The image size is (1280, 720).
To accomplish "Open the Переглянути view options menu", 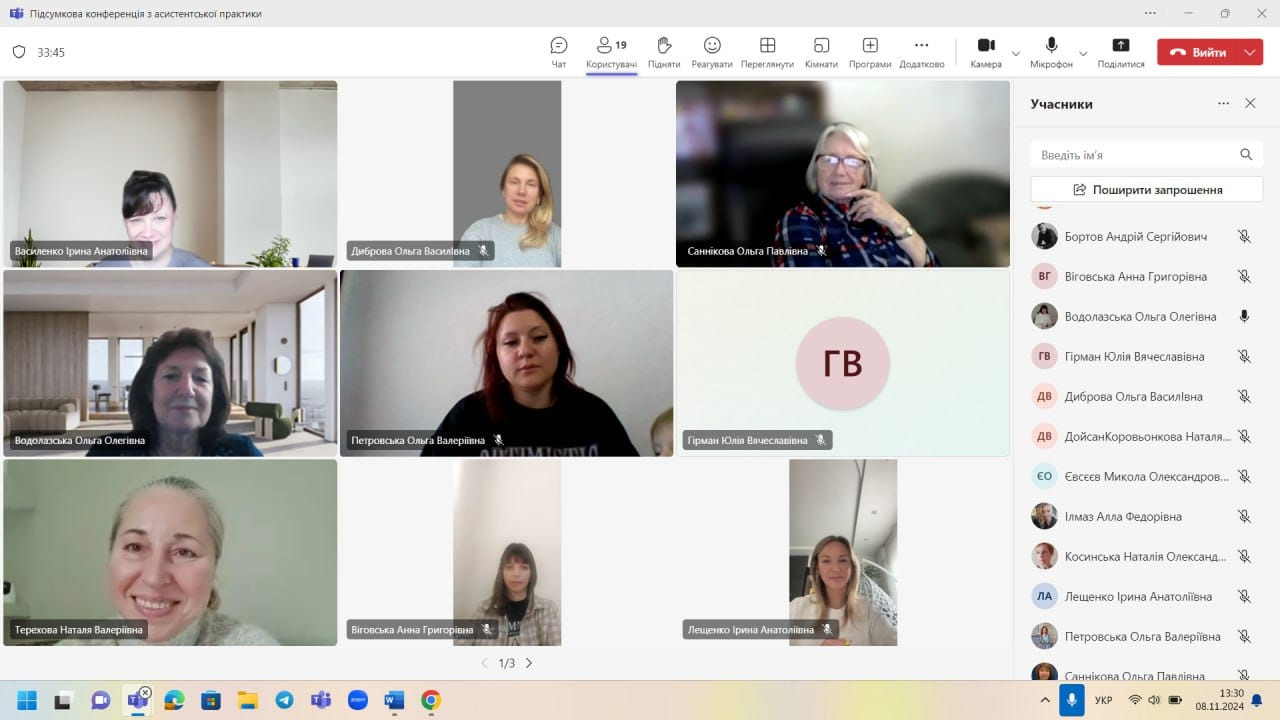I will click(767, 52).
